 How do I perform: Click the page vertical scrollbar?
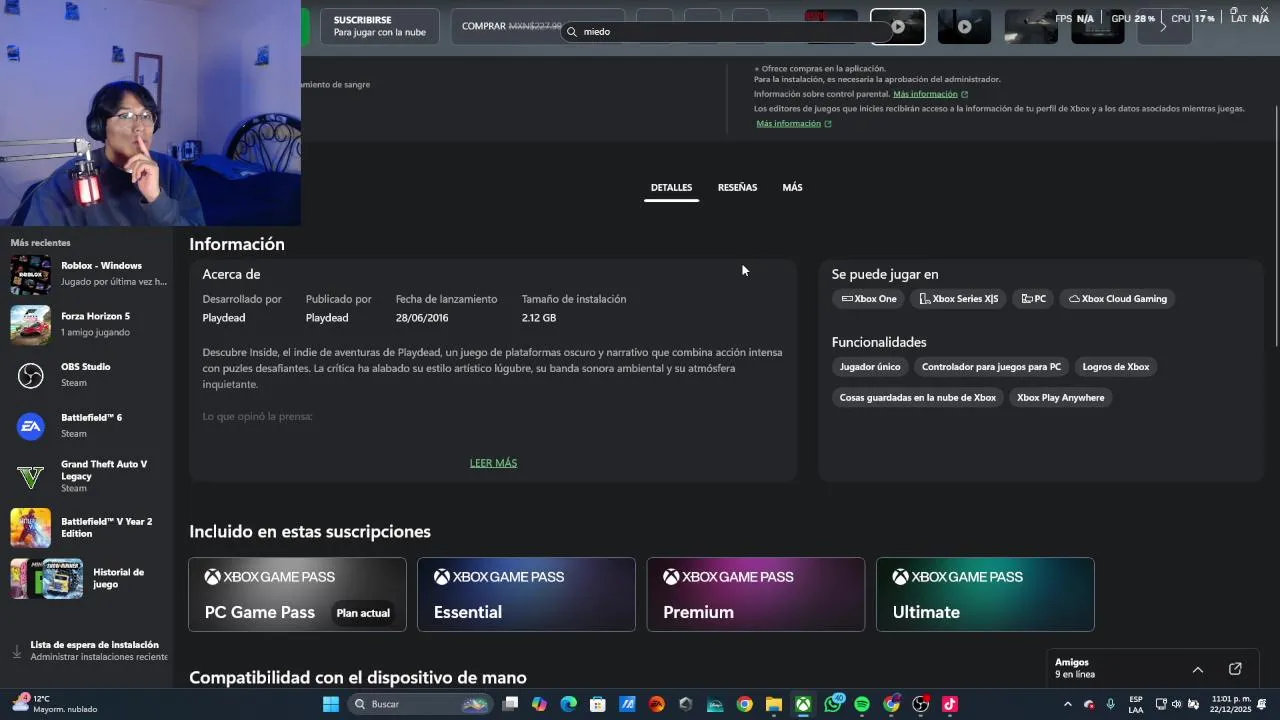pos(1276,224)
